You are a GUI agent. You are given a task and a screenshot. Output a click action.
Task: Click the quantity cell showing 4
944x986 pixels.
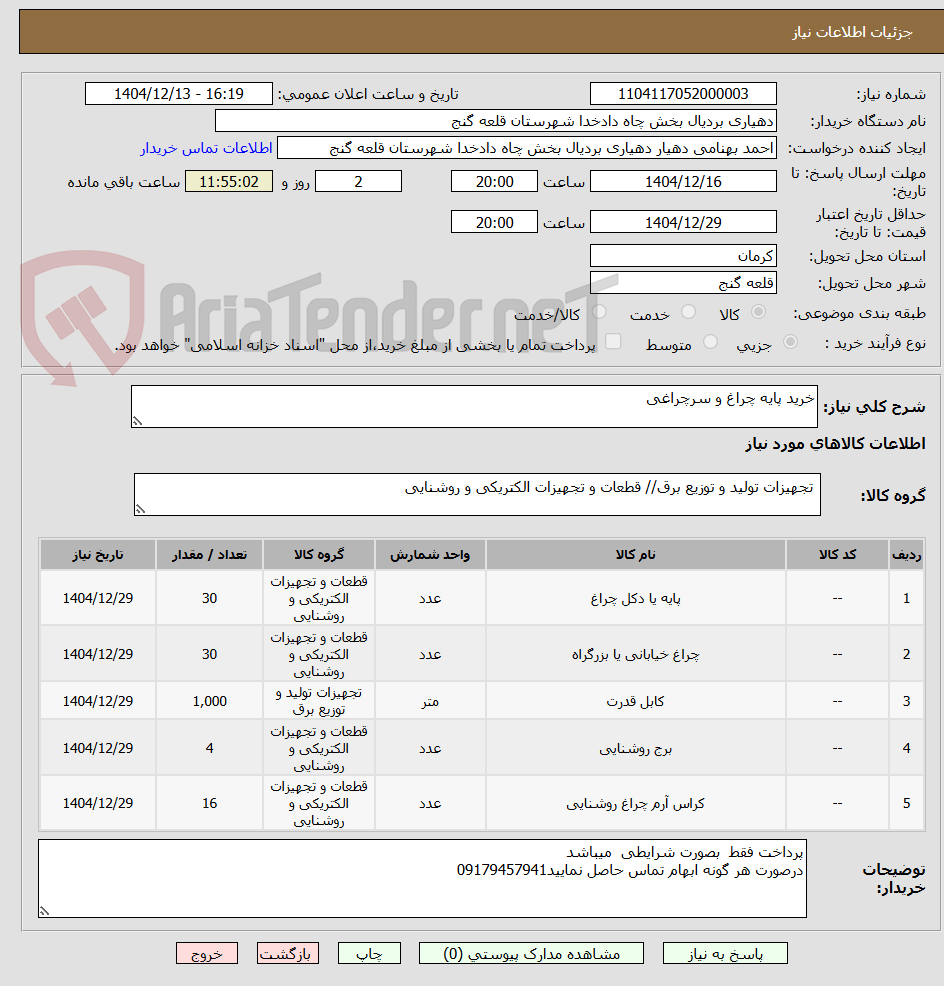pos(209,748)
